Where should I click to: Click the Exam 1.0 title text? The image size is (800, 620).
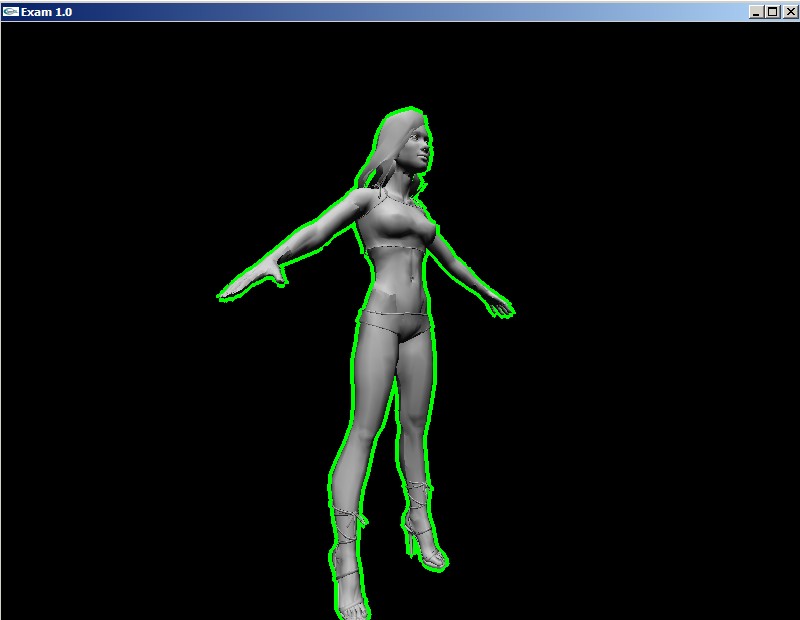coord(46,12)
